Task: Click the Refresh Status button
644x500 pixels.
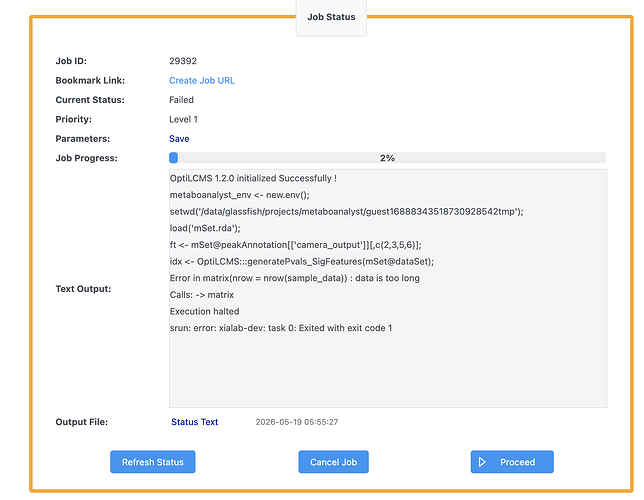Action: pos(153,462)
